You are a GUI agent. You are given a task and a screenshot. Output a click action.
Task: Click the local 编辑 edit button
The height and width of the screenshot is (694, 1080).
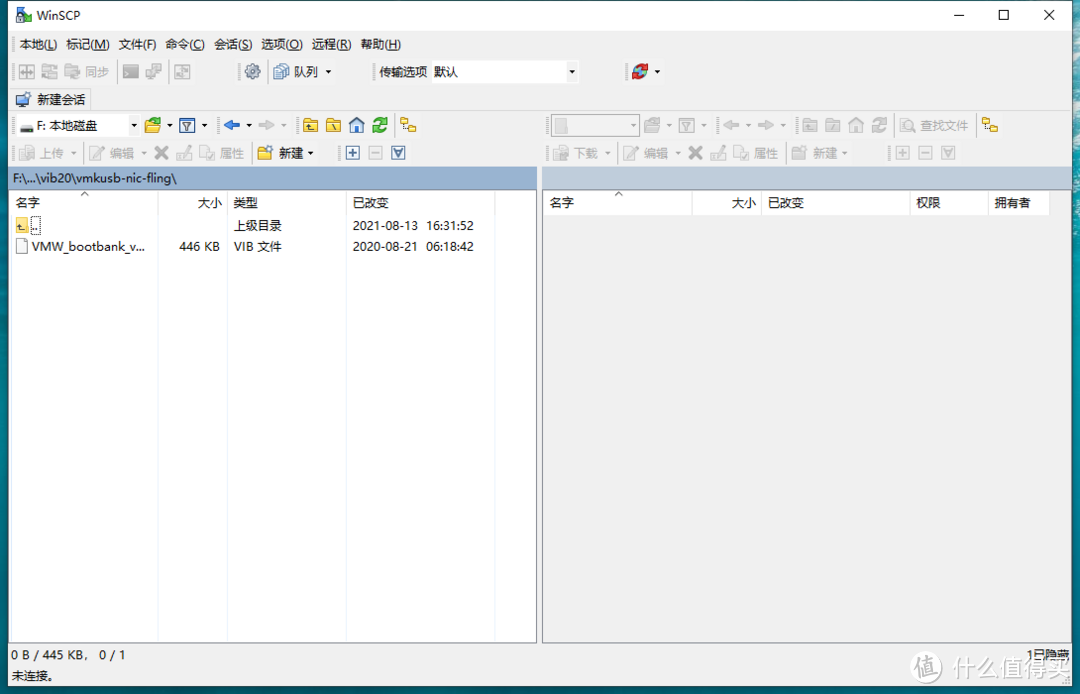pos(111,153)
